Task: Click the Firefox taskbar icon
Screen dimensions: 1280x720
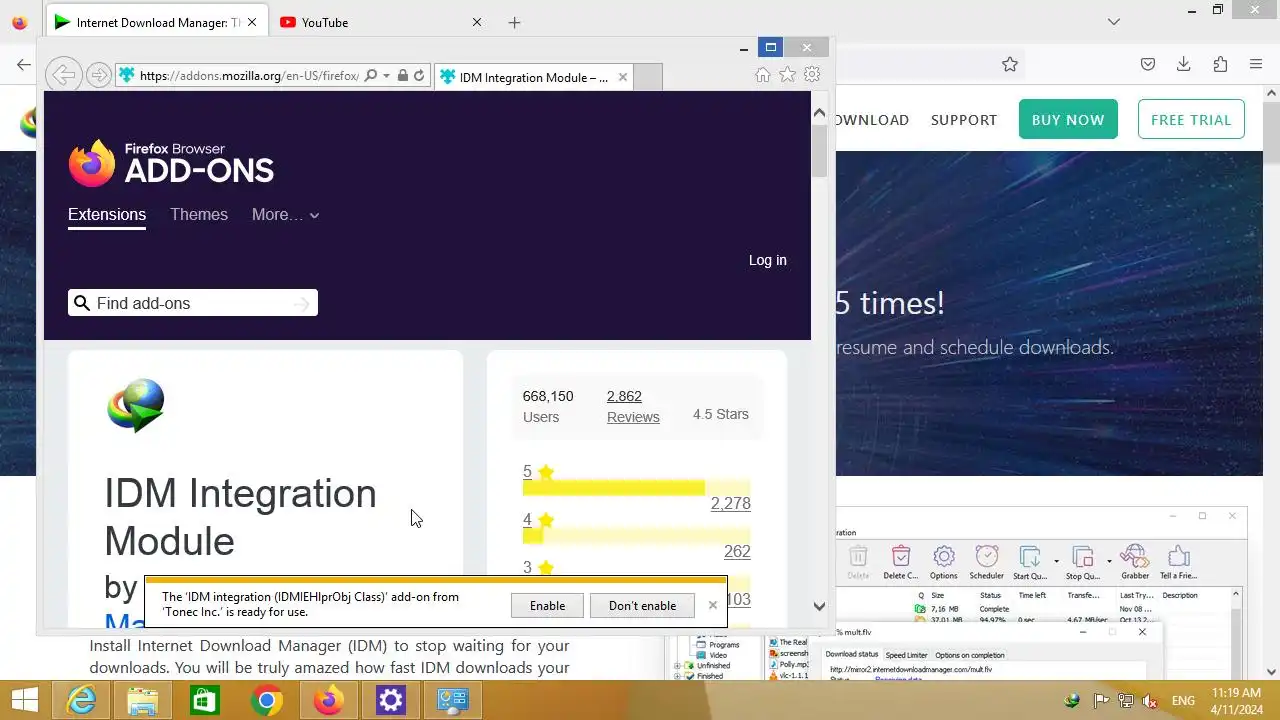Action: pyautogui.click(x=329, y=701)
